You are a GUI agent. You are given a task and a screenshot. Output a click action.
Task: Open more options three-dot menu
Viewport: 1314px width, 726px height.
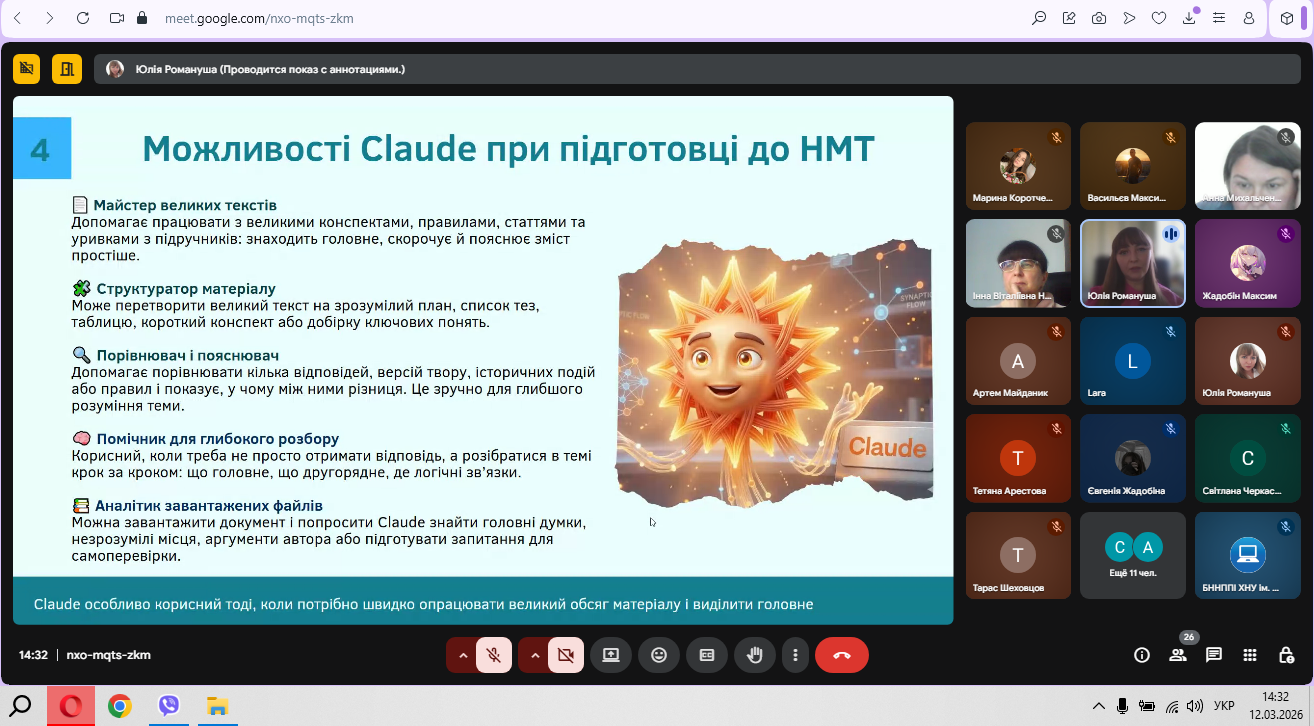click(795, 655)
